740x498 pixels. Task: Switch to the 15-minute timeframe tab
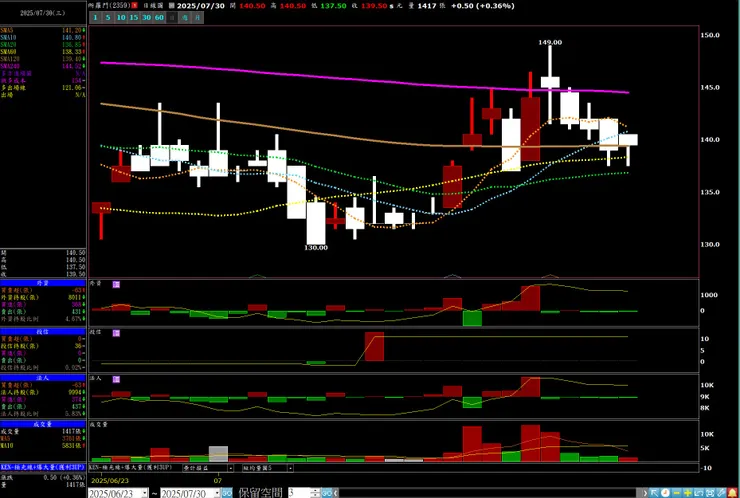(x=134, y=17)
